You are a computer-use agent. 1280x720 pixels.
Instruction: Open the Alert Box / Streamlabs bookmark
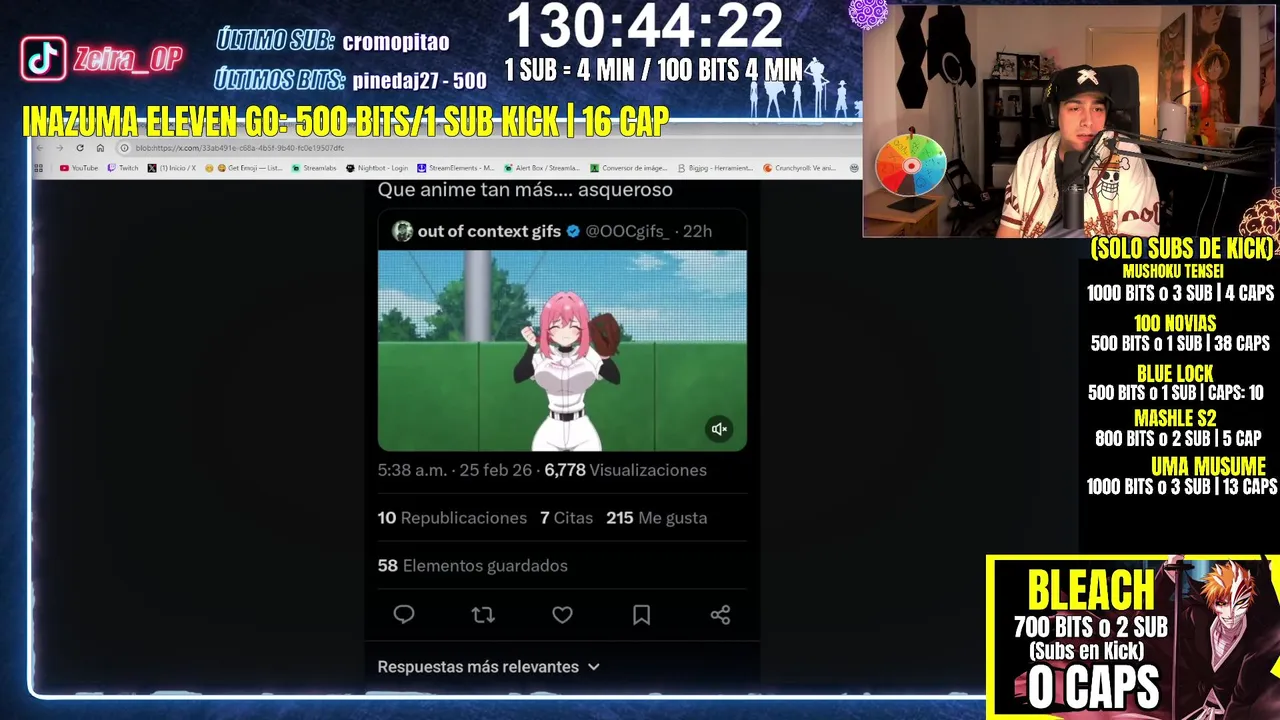coord(541,168)
